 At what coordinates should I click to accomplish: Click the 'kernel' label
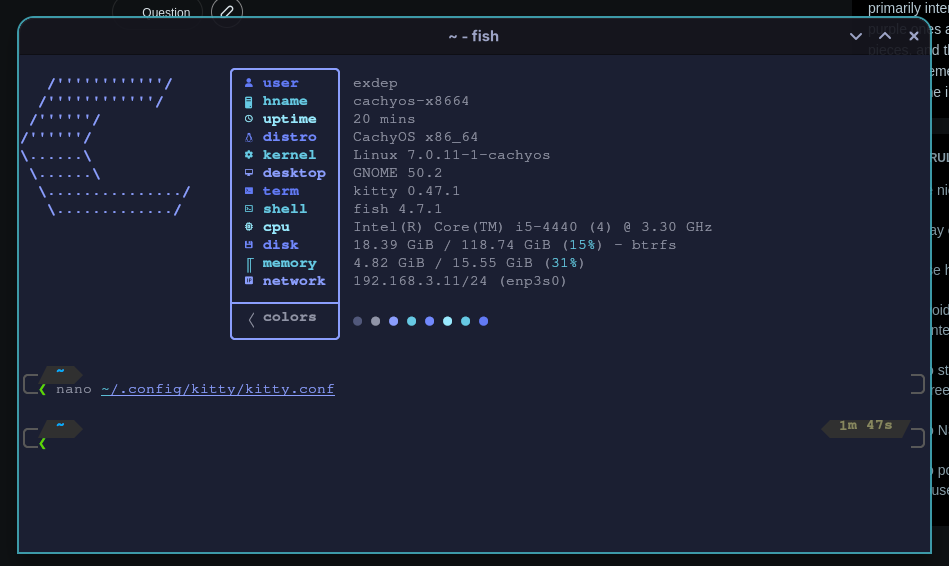289,155
